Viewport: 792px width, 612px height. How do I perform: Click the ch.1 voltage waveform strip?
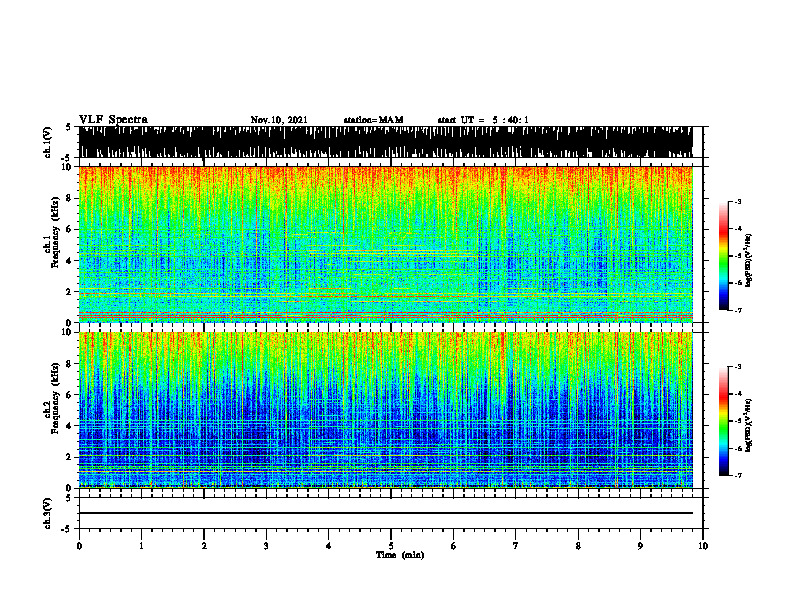coord(386,142)
